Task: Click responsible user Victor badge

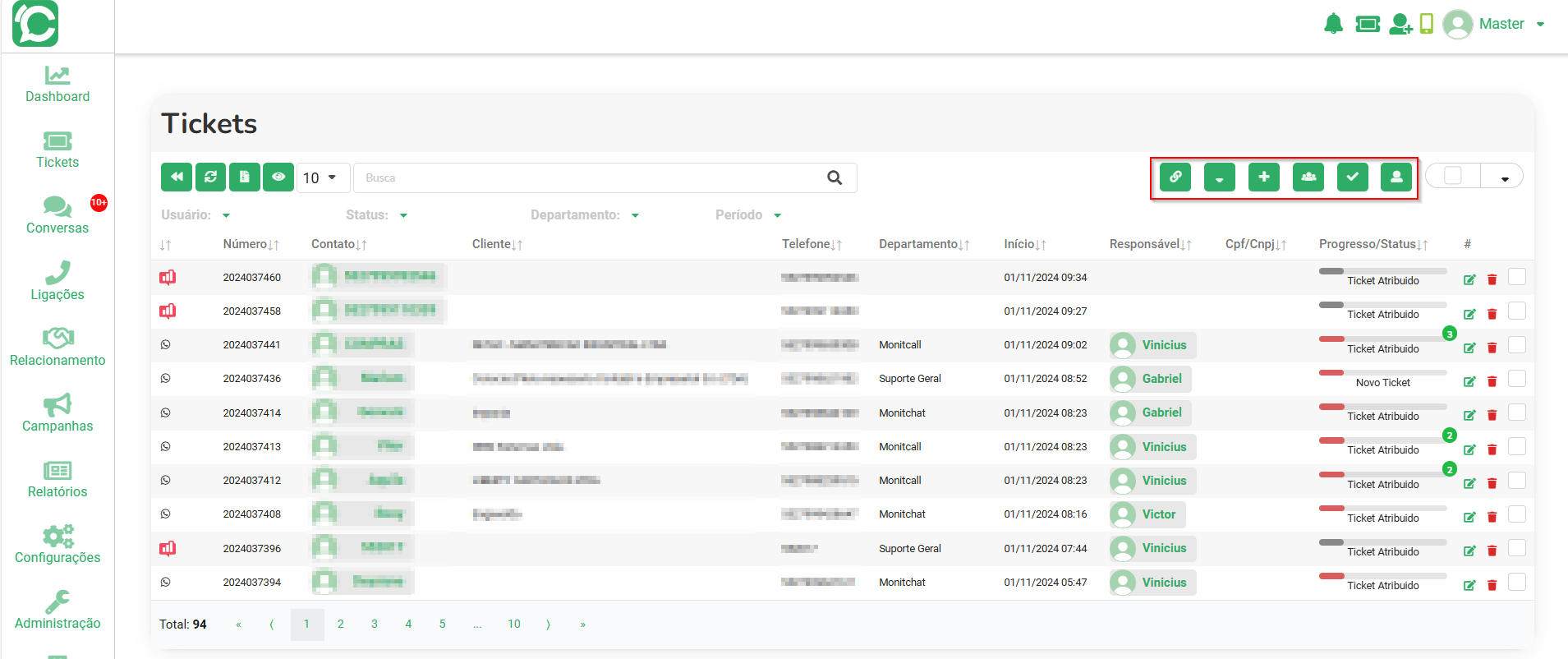Action: click(1147, 514)
